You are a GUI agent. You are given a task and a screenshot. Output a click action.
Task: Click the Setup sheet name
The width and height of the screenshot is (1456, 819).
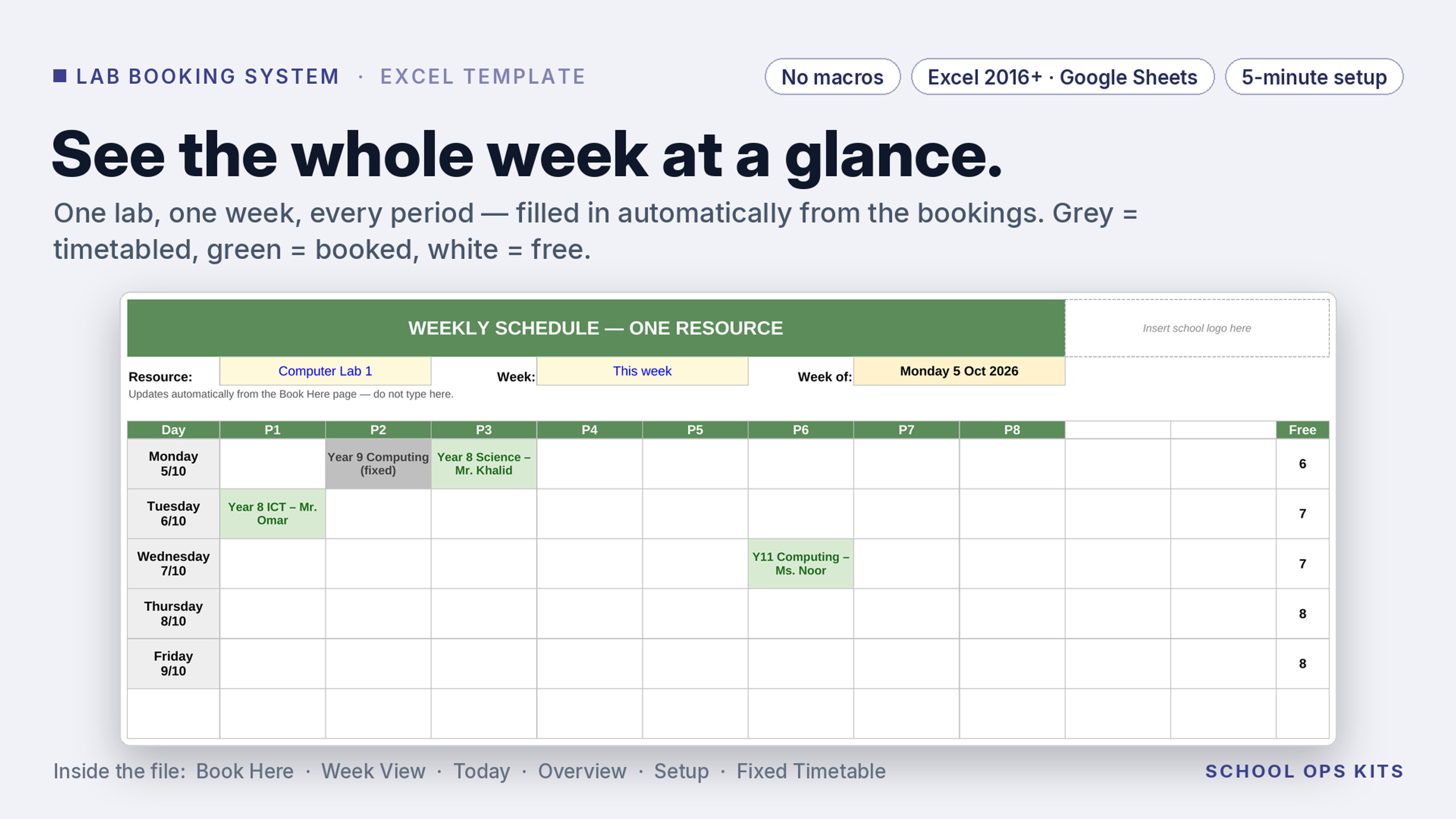click(x=681, y=771)
